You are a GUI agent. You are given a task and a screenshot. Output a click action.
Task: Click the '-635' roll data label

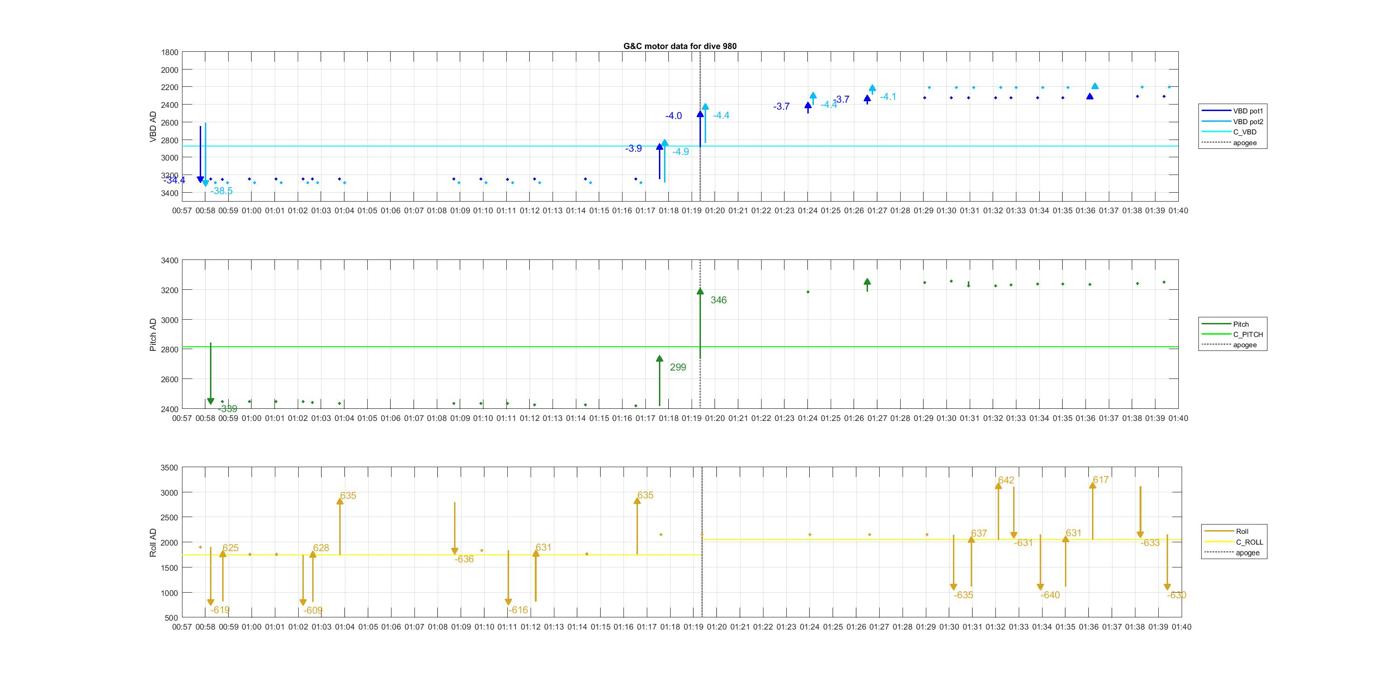pyautogui.click(x=963, y=595)
